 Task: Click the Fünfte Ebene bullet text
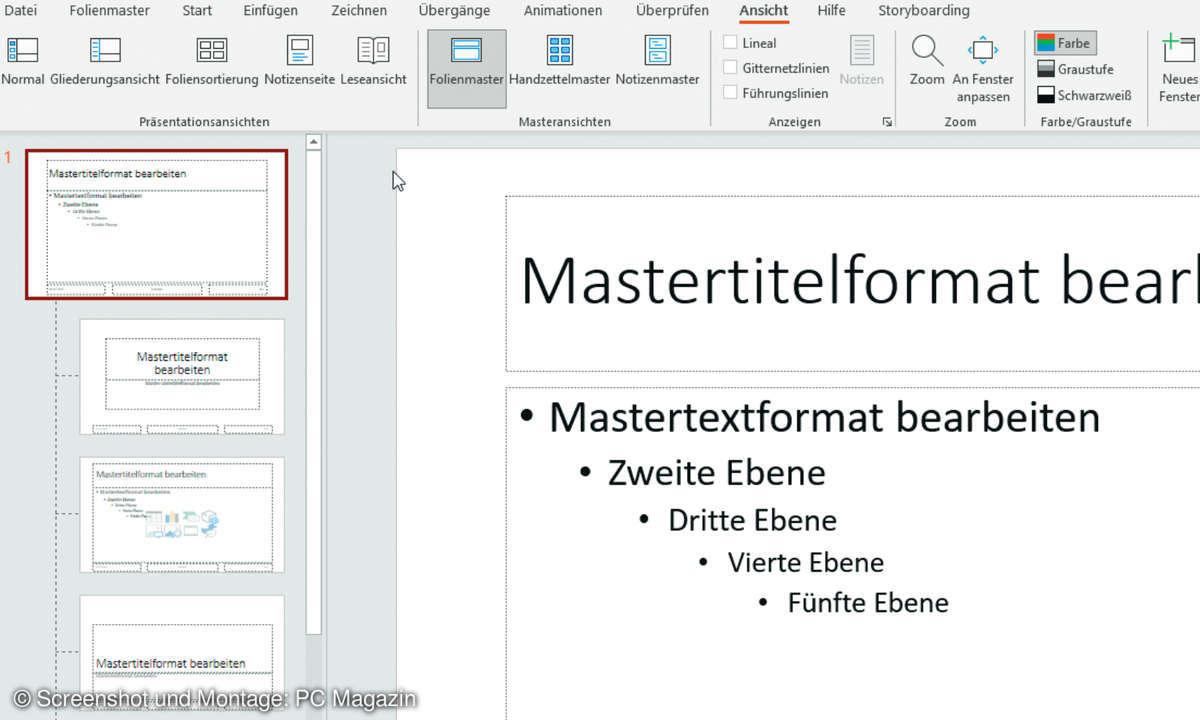tap(868, 602)
